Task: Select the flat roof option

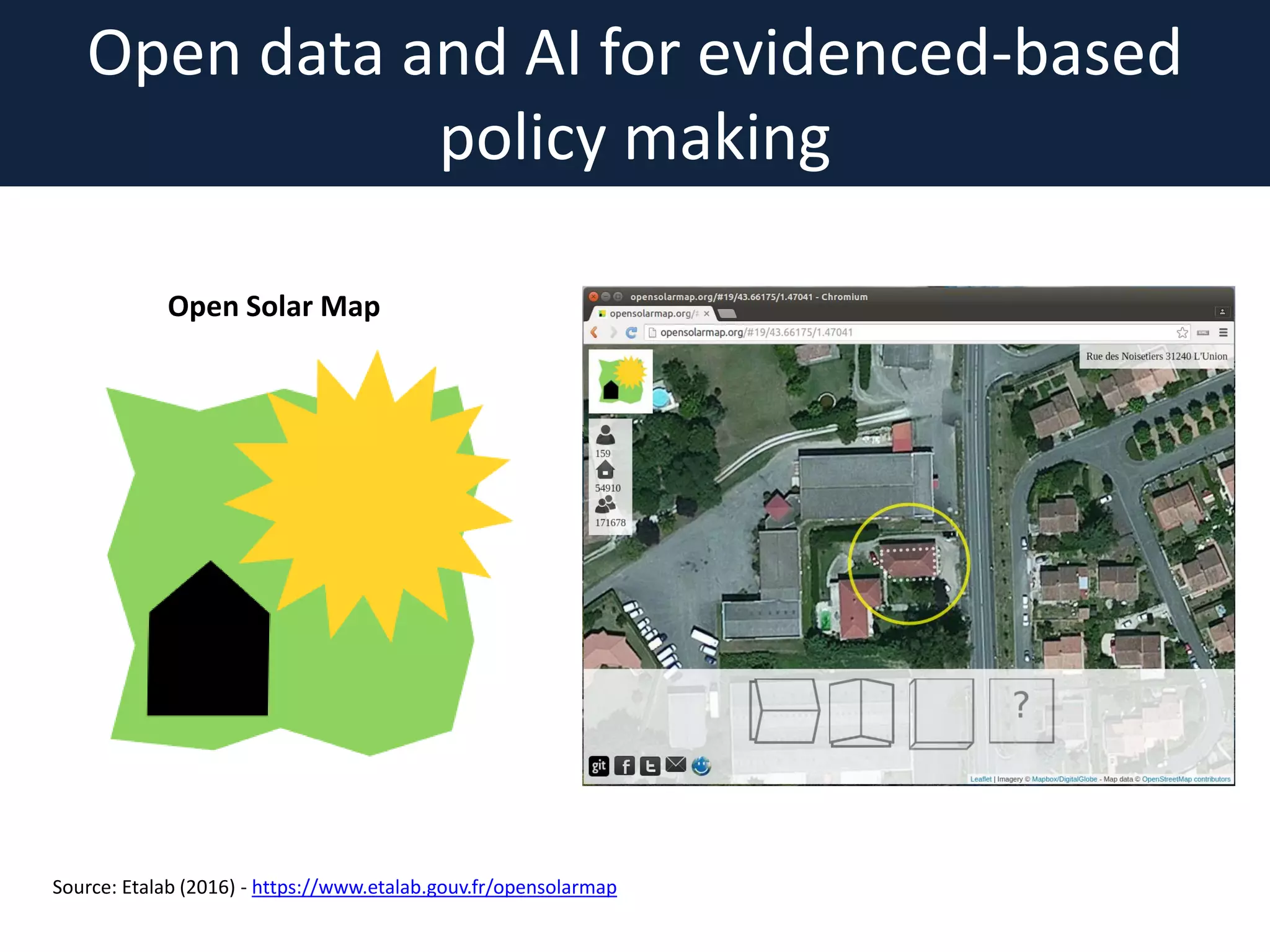Action: click(x=941, y=713)
